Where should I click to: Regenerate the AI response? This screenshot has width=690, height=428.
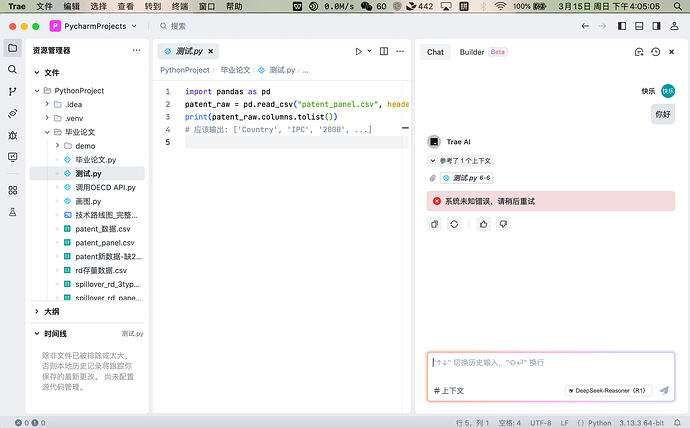coord(454,224)
